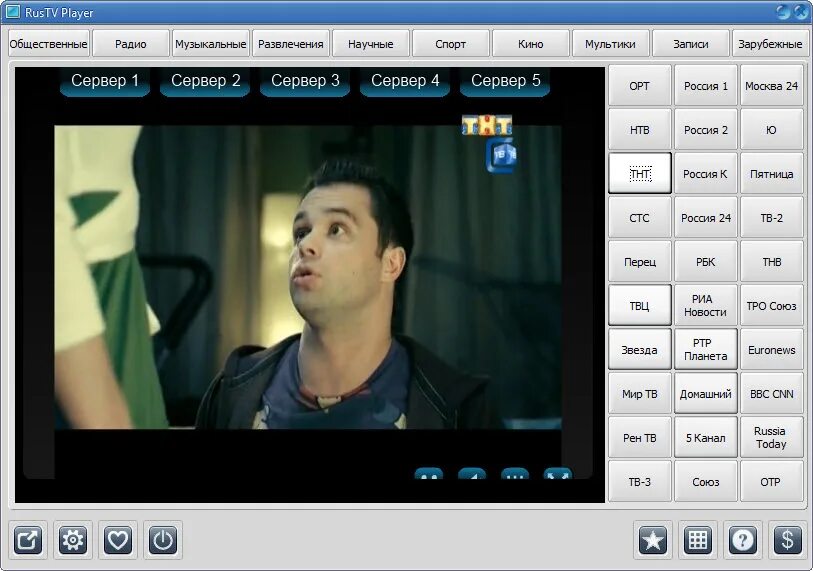Click the heart favorites icon
The image size is (813, 571).
(x=118, y=540)
